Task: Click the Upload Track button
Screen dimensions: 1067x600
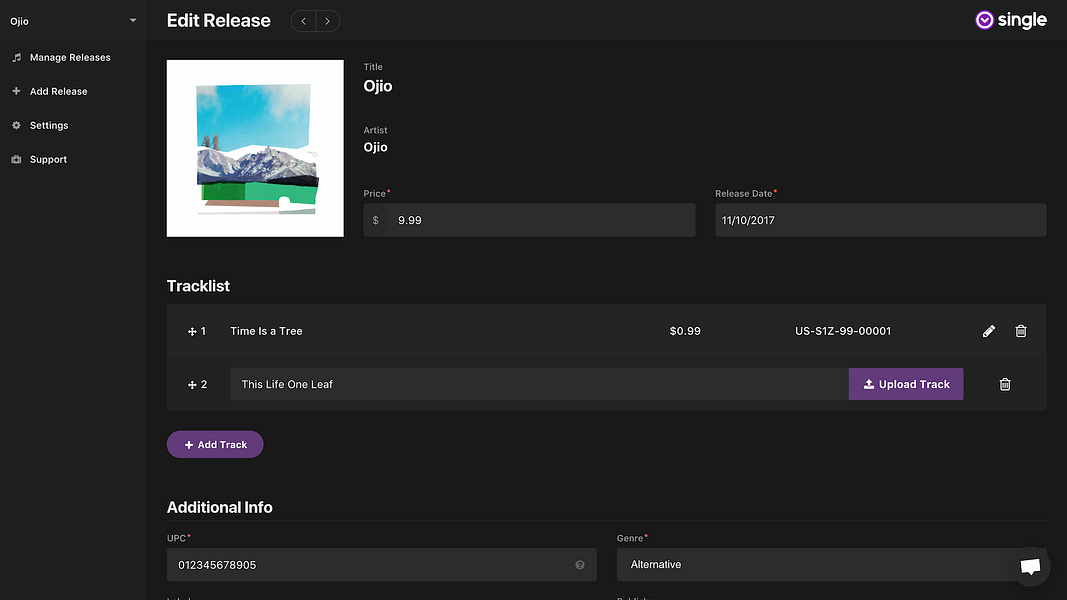Action: coord(906,384)
